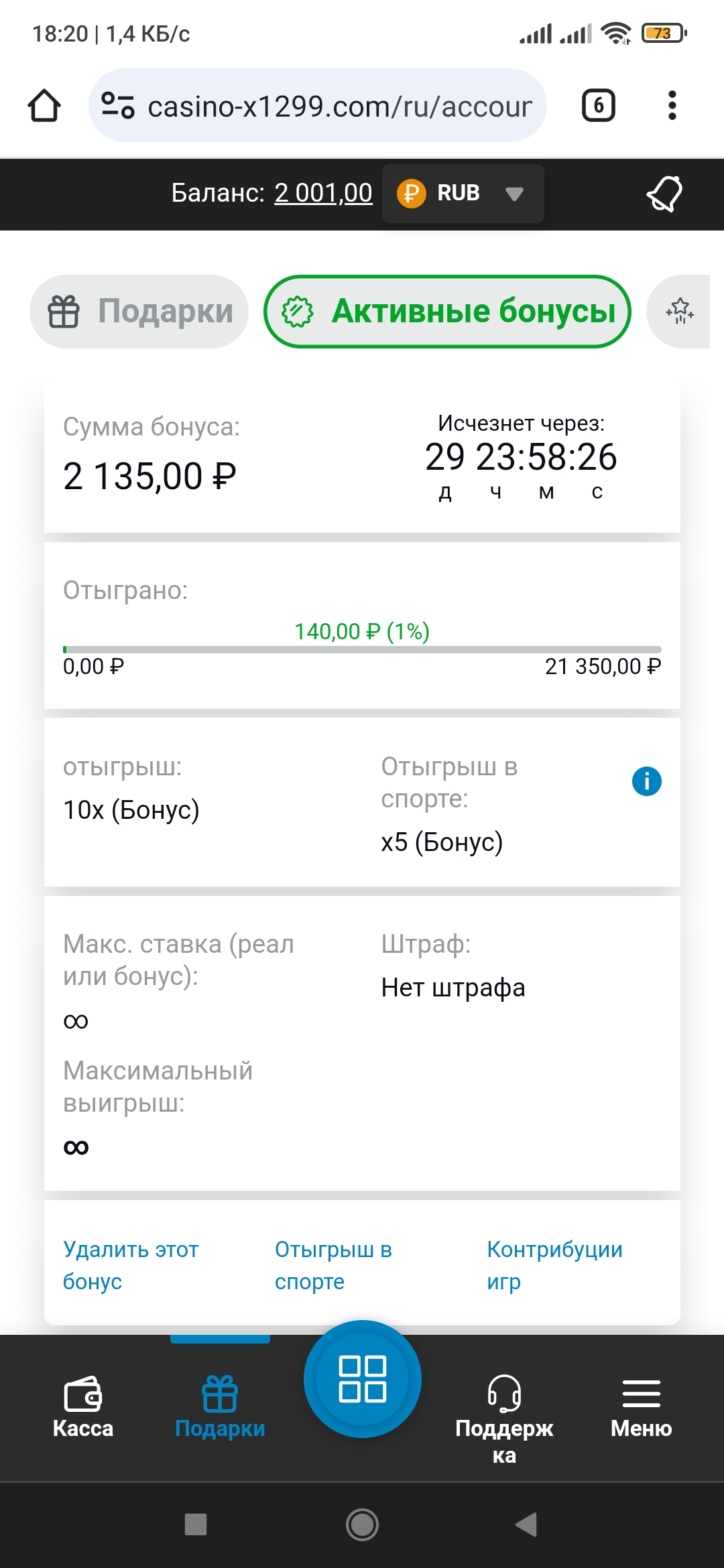Click the blue info icon near sports wagering
Image resolution: width=724 pixels, height=1568 pixels.
tap(646, 781)
